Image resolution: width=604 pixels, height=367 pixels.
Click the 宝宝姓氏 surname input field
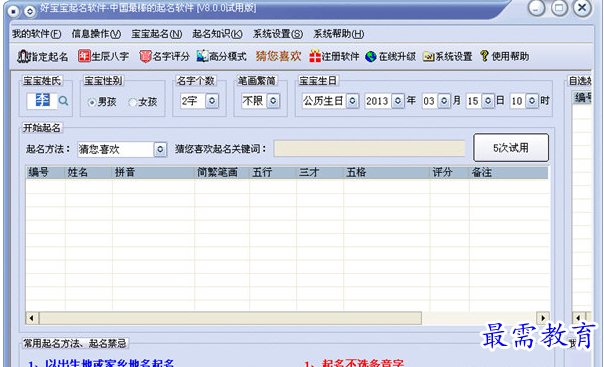point(42,101)
